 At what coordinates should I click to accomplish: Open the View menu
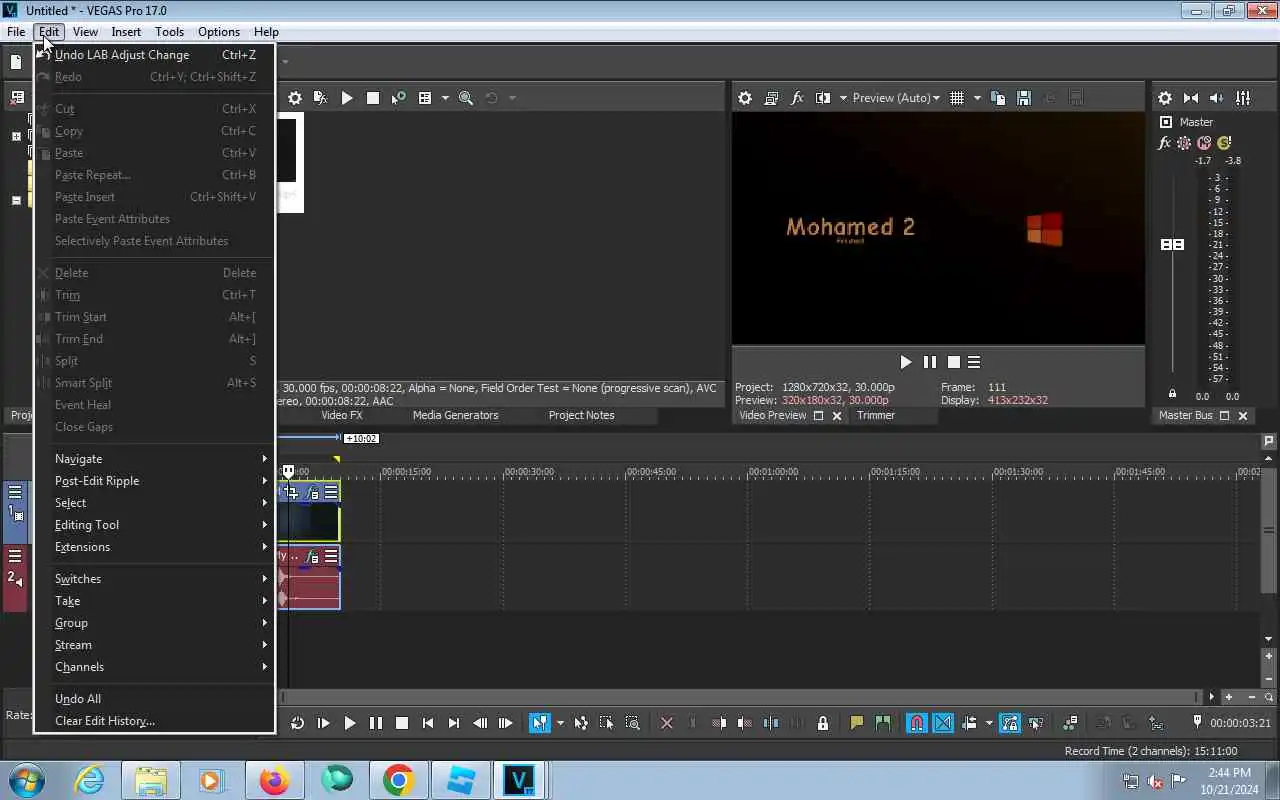85,32
